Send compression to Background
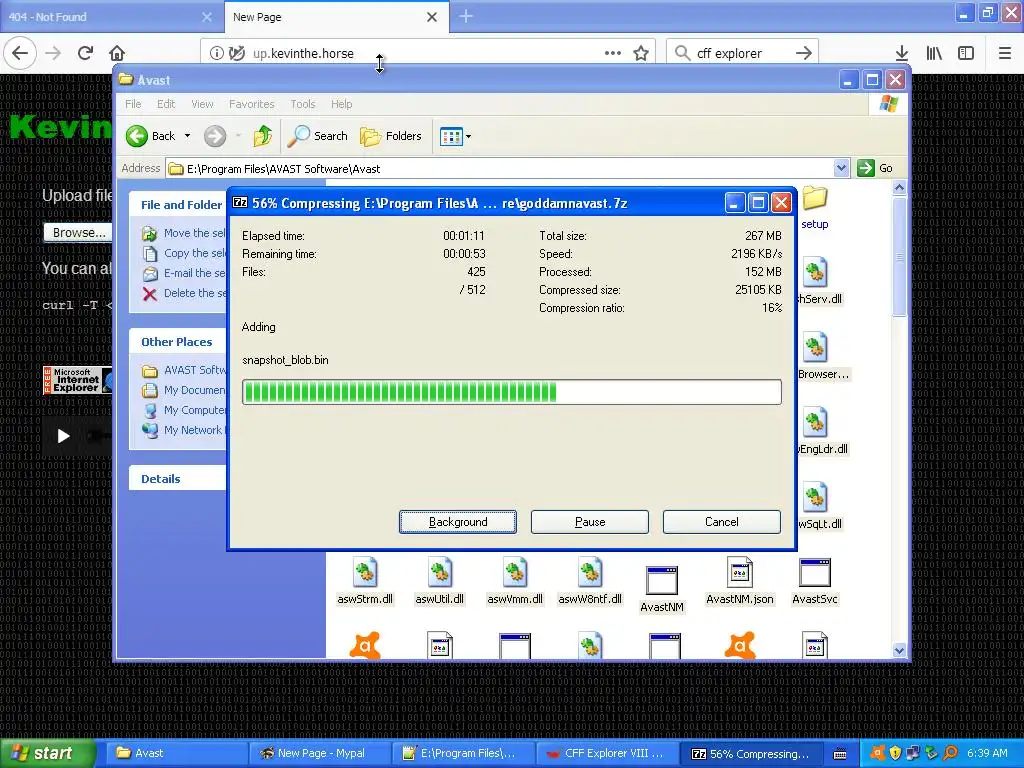This screenshot has width=1024, height=768. (458, 522)
